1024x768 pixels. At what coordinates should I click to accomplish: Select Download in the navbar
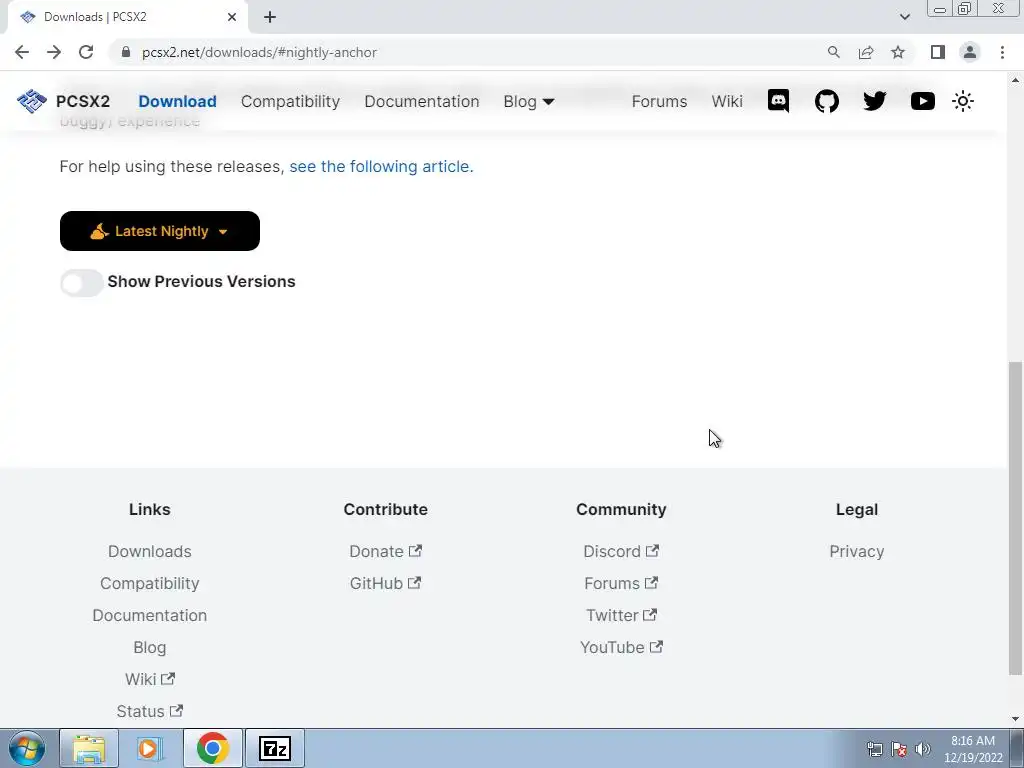coord(178,101)
